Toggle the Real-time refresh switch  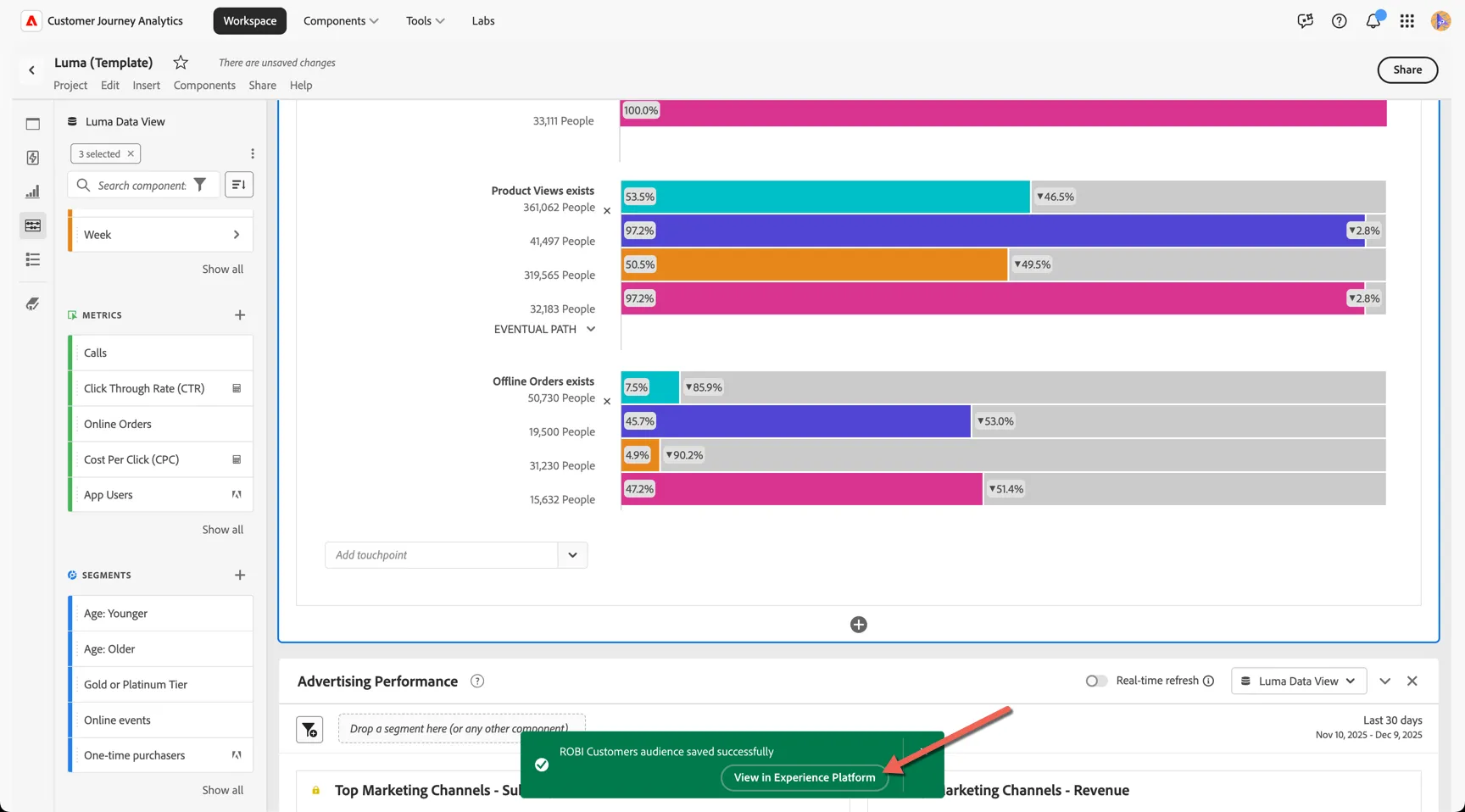[x=1096, y=681]
